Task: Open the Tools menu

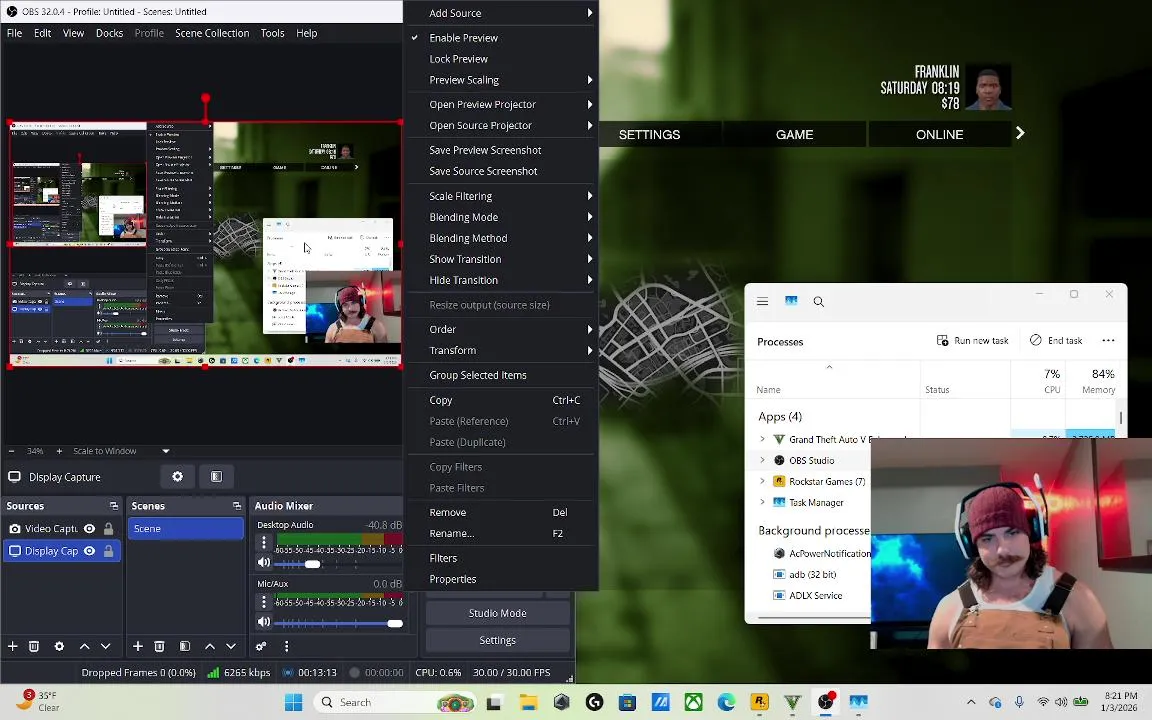Action: 273,33
